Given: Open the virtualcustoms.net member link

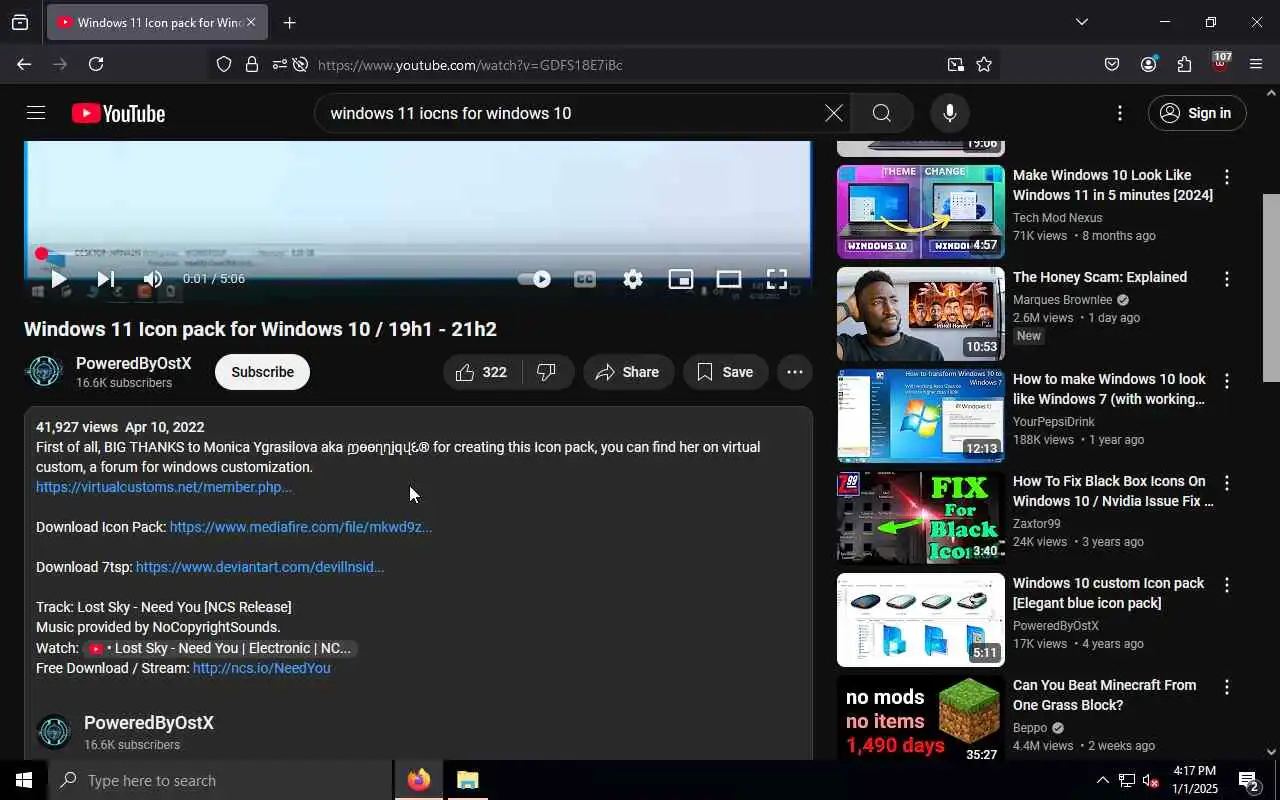Looking at the screenshot, I should pyautogui.click(x=164, y=487).
